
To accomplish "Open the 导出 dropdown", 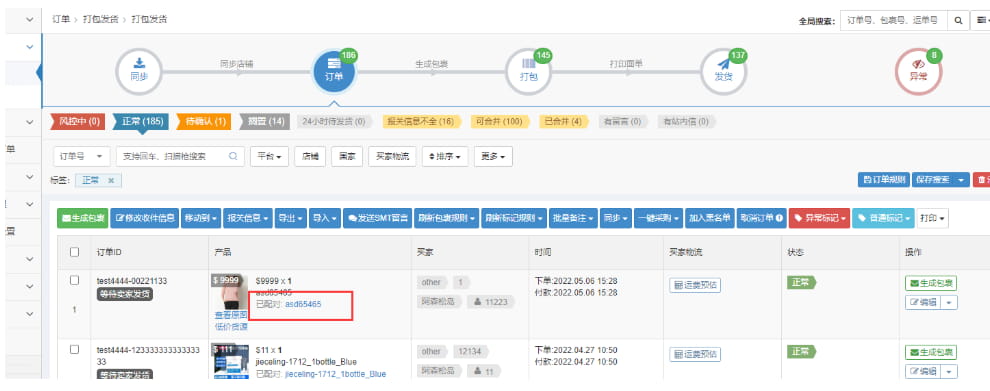I will pyautogui.click(x=291, y=218).
